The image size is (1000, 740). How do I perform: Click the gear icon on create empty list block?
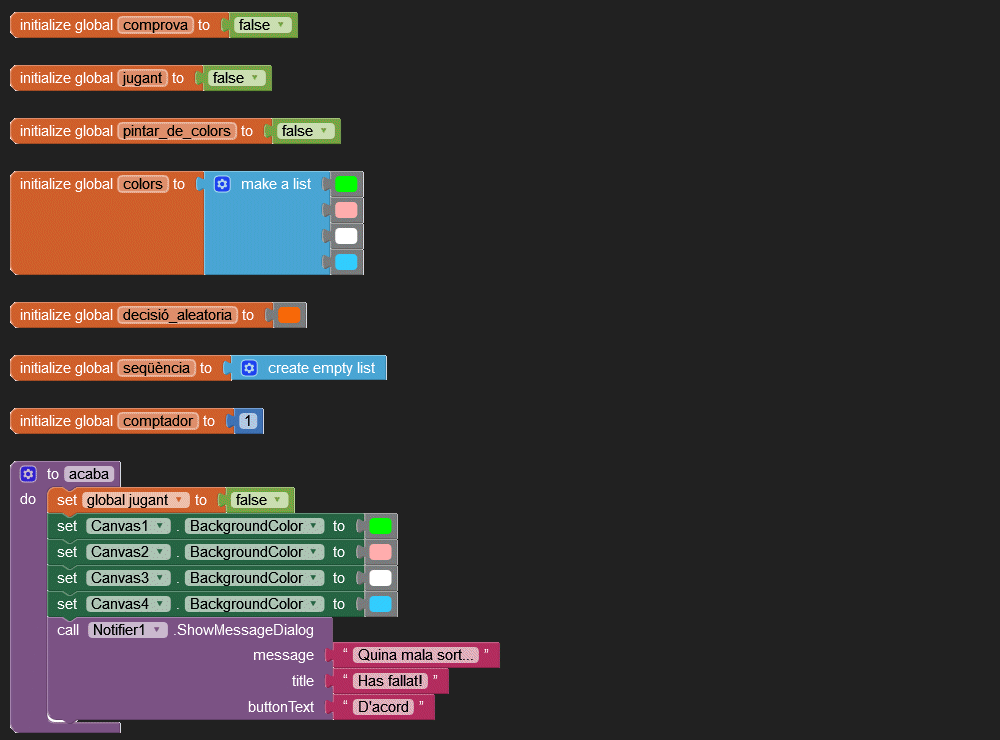[249, 368]
